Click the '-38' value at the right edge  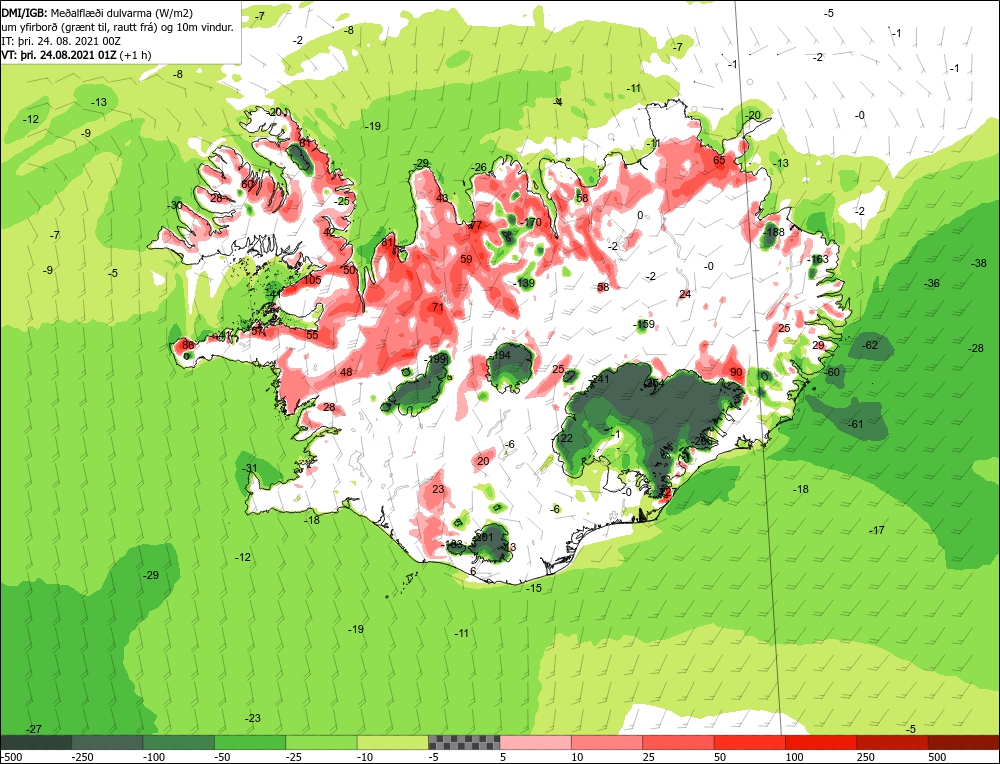click(x=979, y=263)
